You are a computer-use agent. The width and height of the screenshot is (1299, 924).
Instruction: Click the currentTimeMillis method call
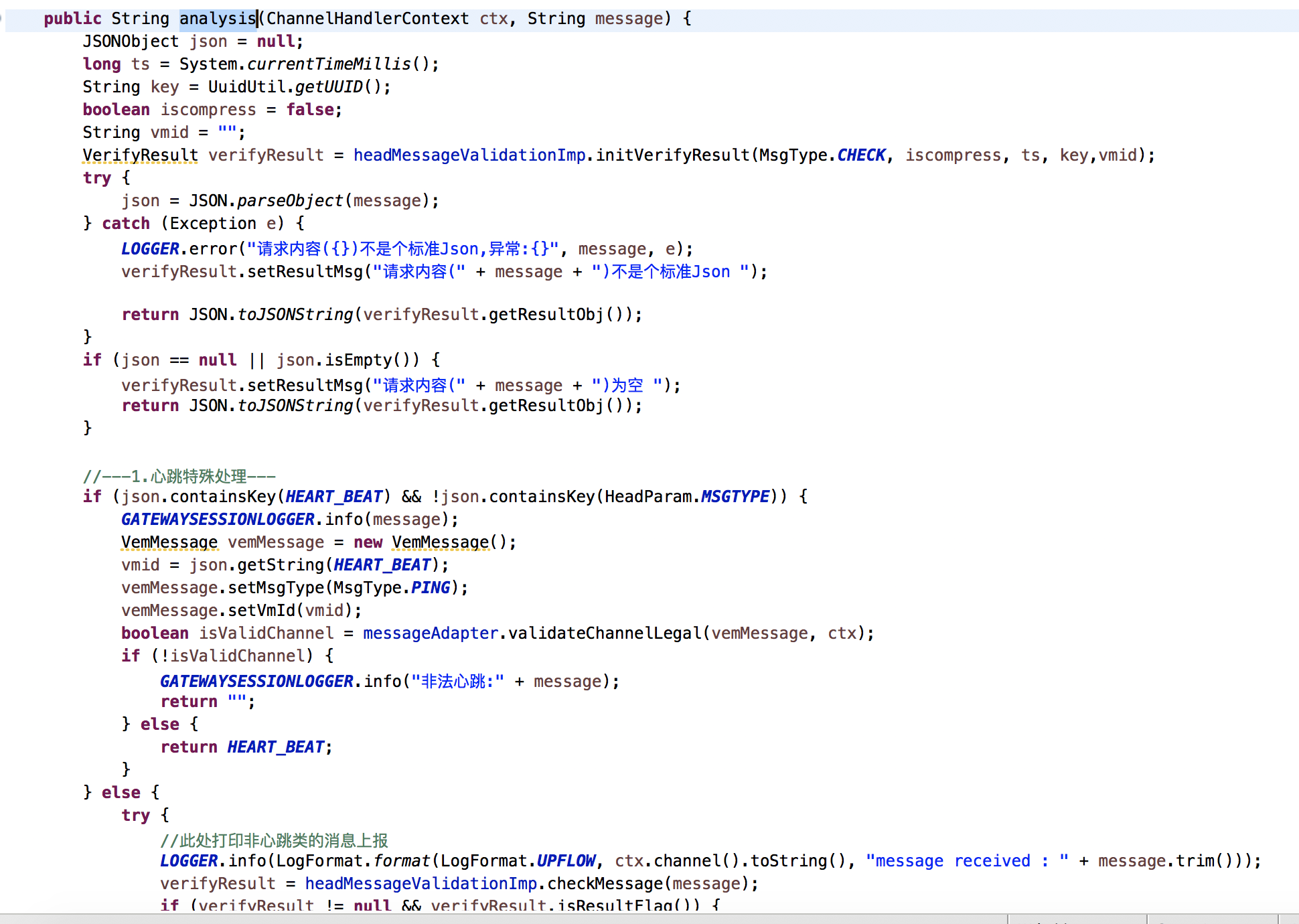click(328, 64)
